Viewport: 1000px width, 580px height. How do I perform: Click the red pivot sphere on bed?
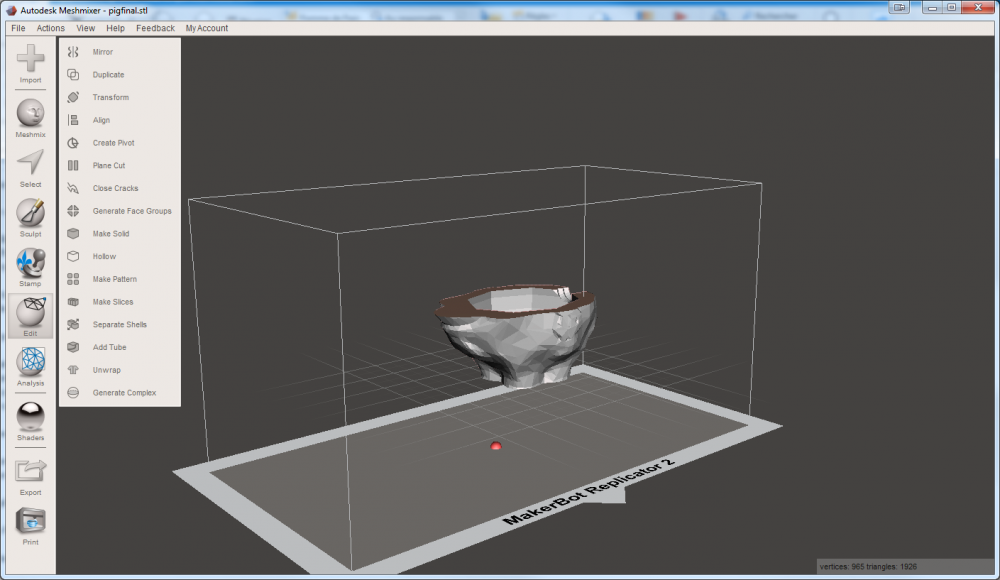[496, 445]
